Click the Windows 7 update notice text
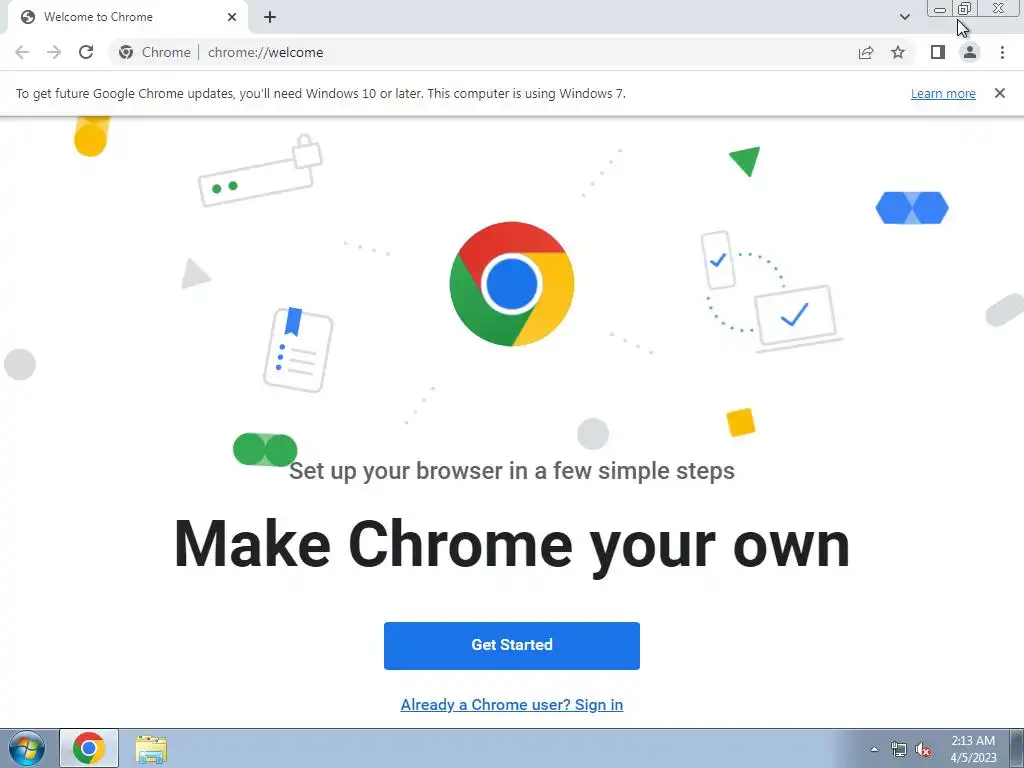This screenshot has width=1024, height=768. [x=321, y=93]
